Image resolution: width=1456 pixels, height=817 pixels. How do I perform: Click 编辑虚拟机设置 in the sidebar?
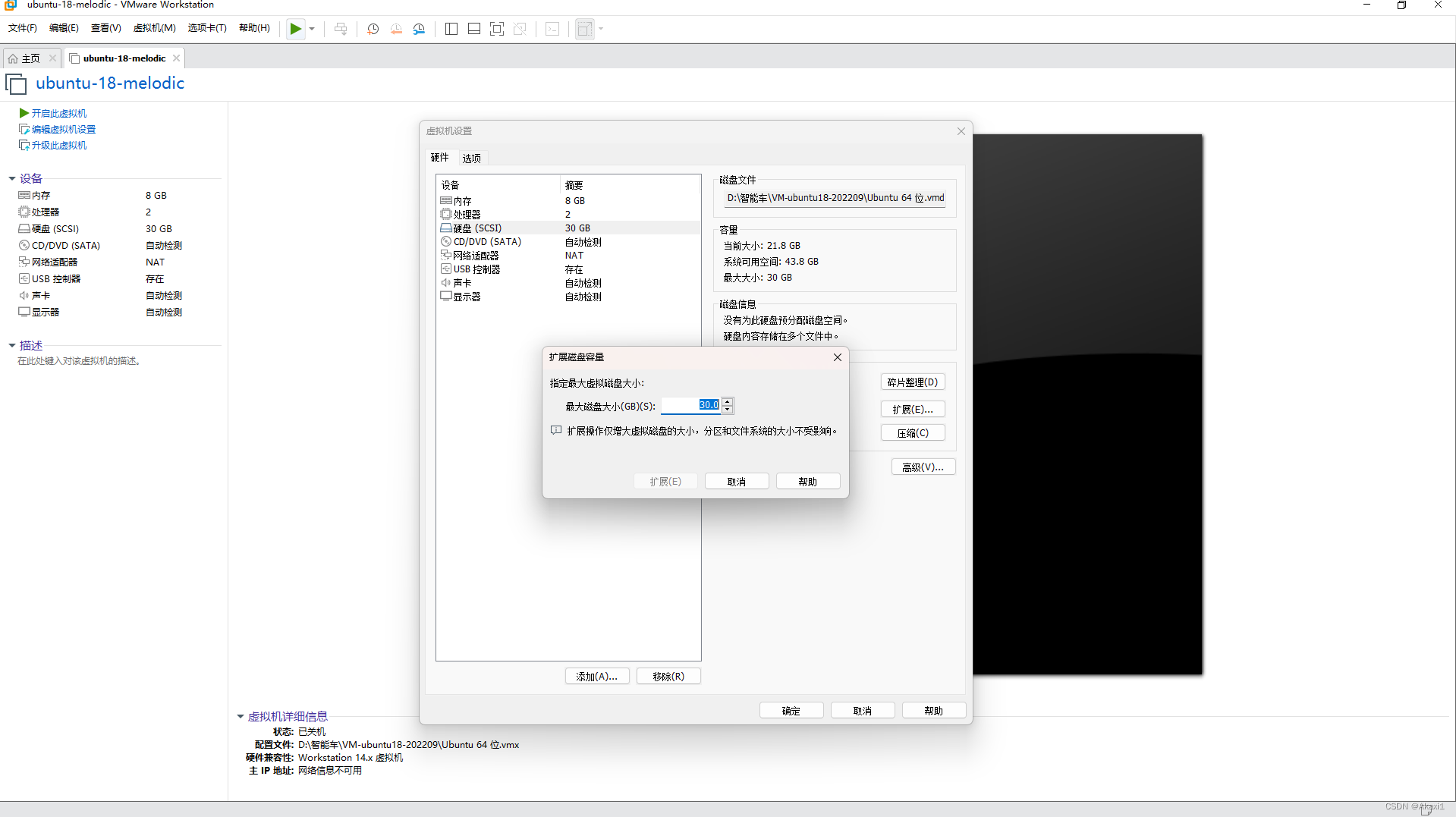[x=64, y=129]
